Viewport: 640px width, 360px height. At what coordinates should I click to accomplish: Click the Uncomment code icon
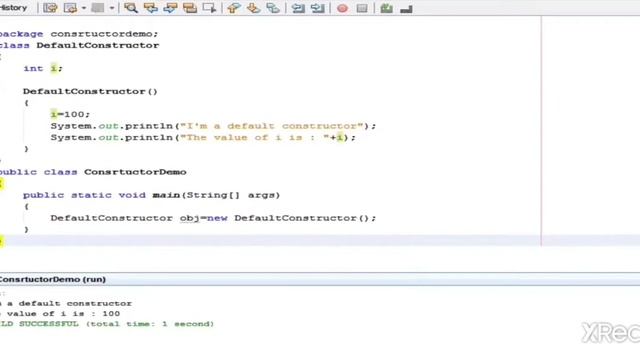(406, 8)
